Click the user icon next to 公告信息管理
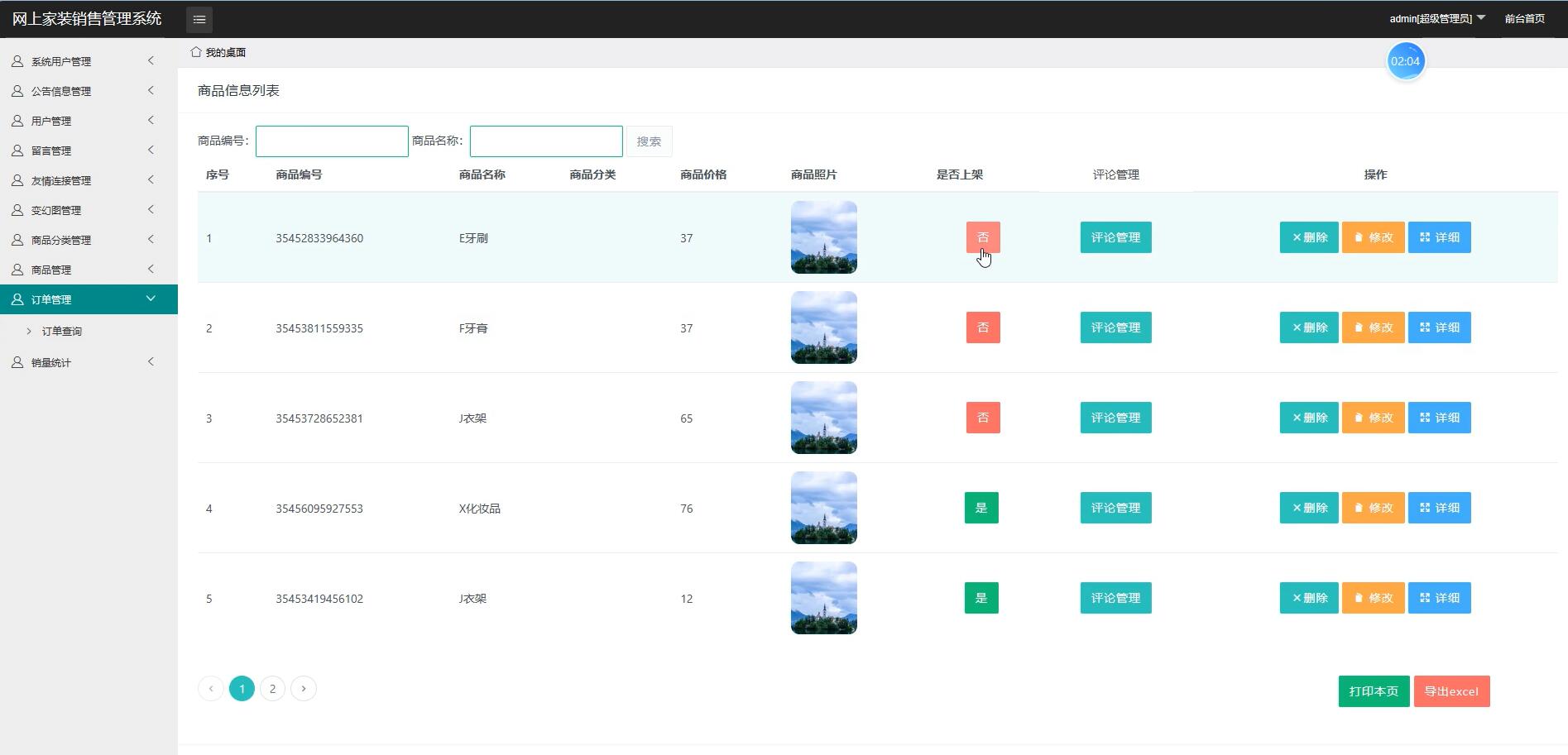Image resolution: width=1568 pixels, height=755 pixels. point(17,91)
